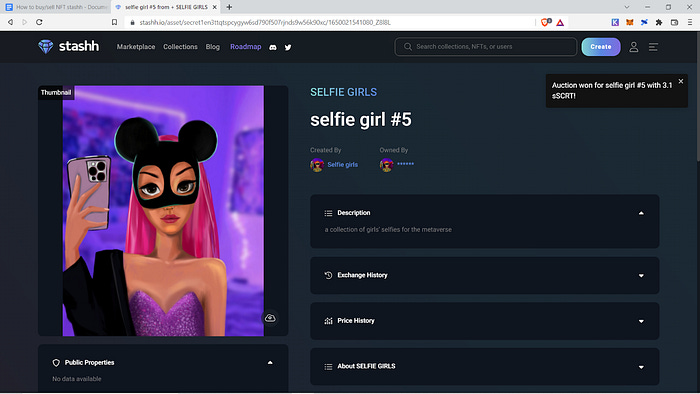The height and width of the screenshot is (394, 700).
Task: Reload the page with refresh icon
Action: coord(39,22)
